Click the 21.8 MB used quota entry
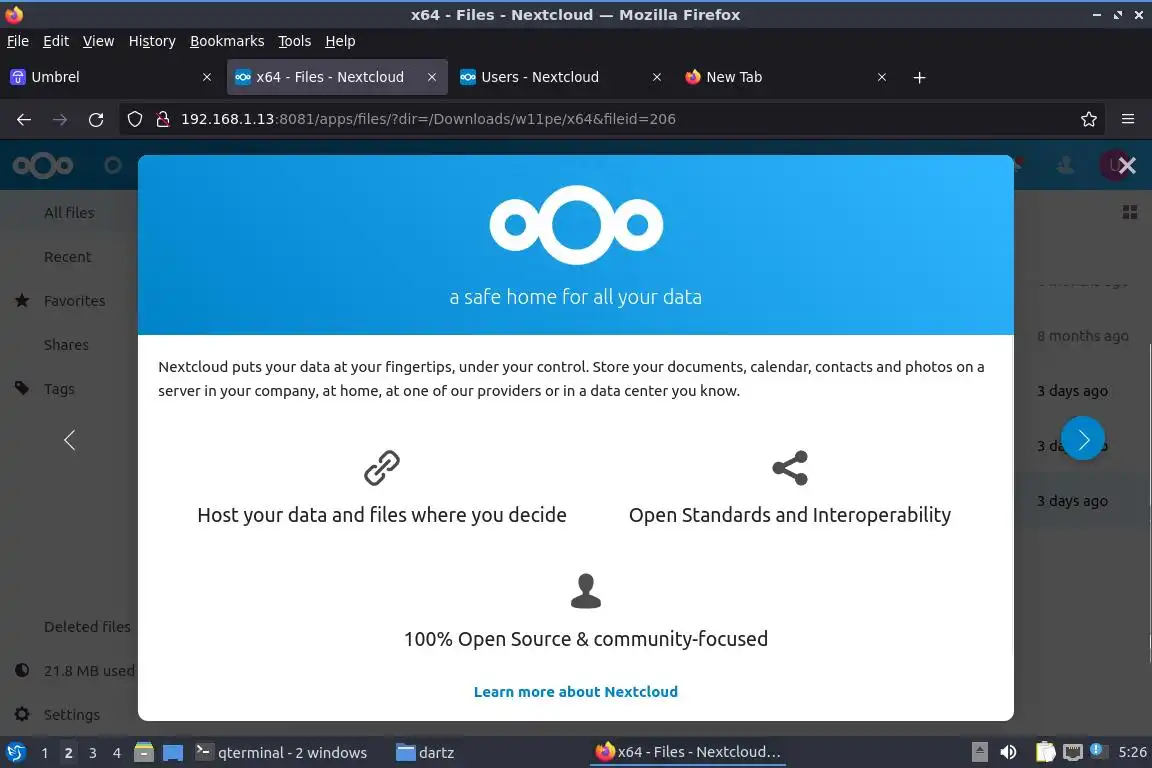This screenshot has width=1152, height=768. pos(89,671)
